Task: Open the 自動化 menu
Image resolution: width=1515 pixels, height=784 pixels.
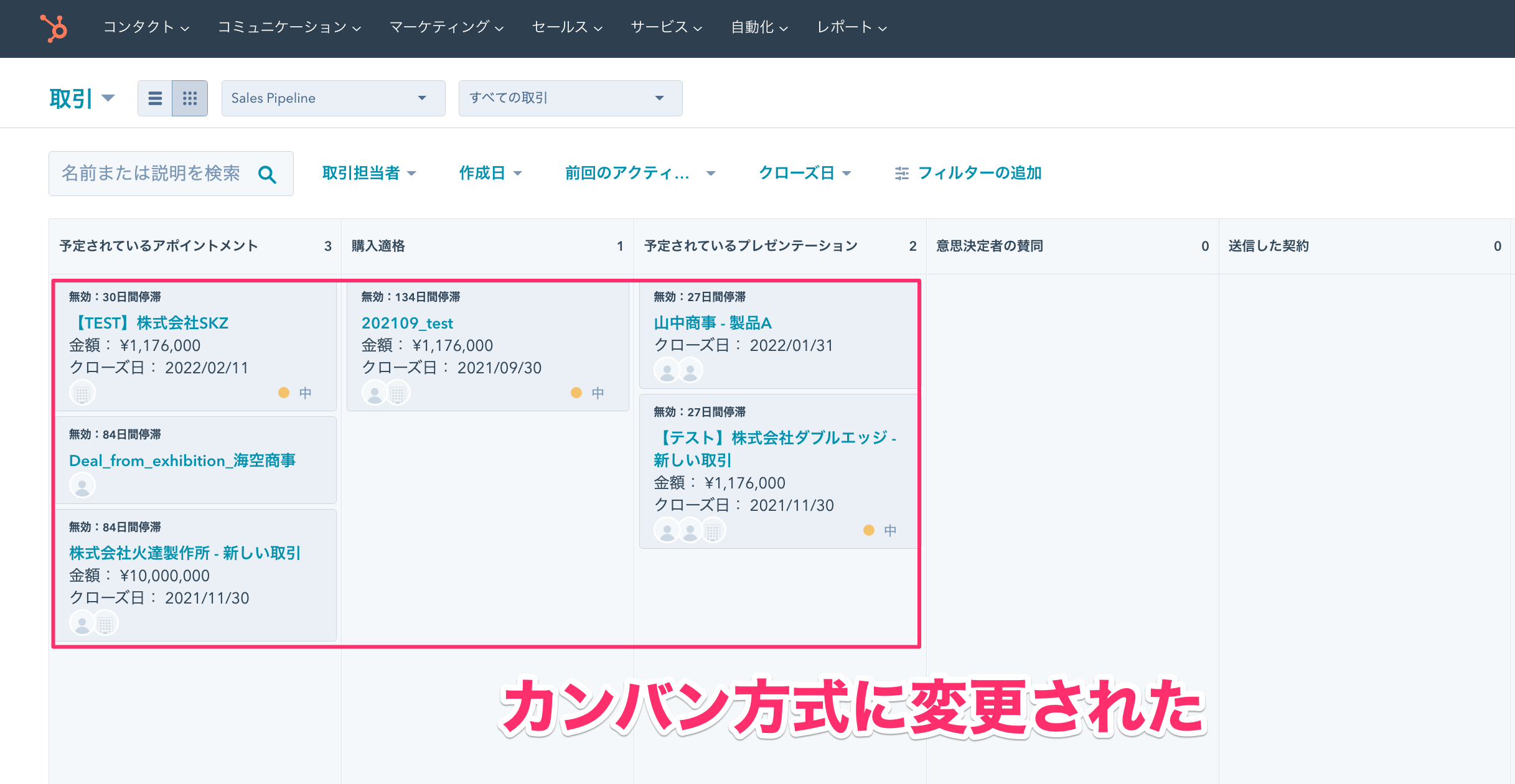Action: point(759,27)
